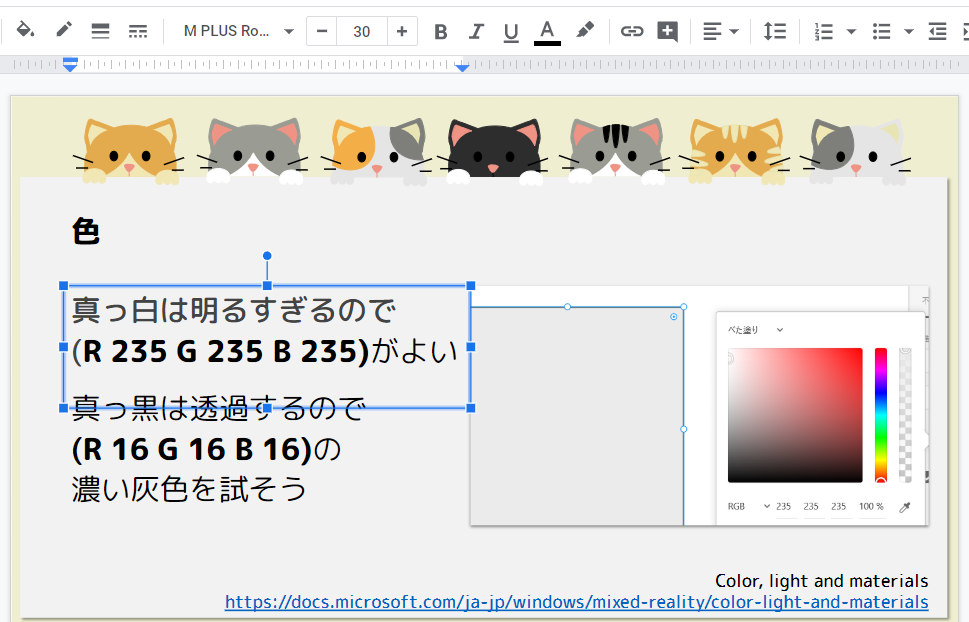Apply a bulleted list
Viewport: 969px width, 622px height.
(881, 31)
